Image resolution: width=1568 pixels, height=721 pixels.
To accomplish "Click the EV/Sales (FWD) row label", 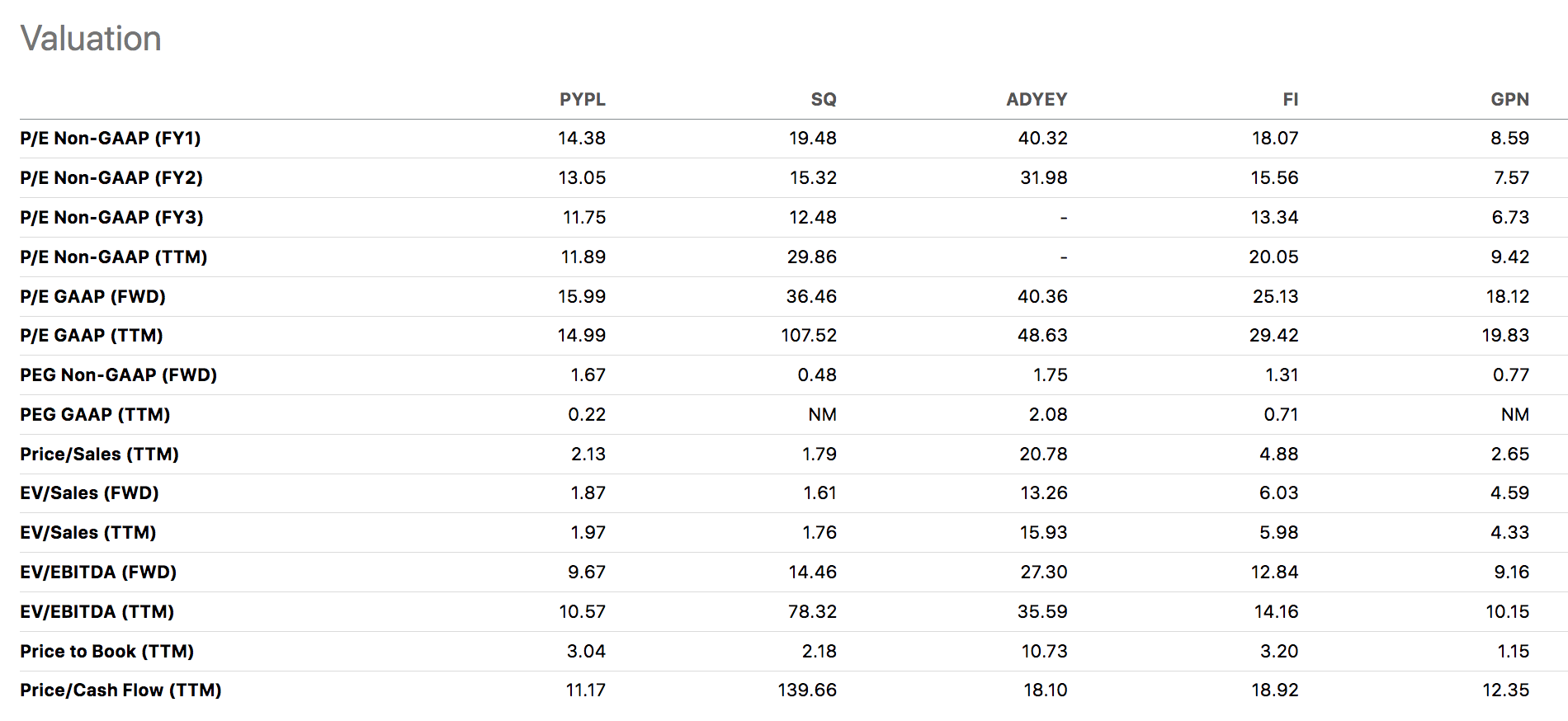I will click(x=90, y=493).
